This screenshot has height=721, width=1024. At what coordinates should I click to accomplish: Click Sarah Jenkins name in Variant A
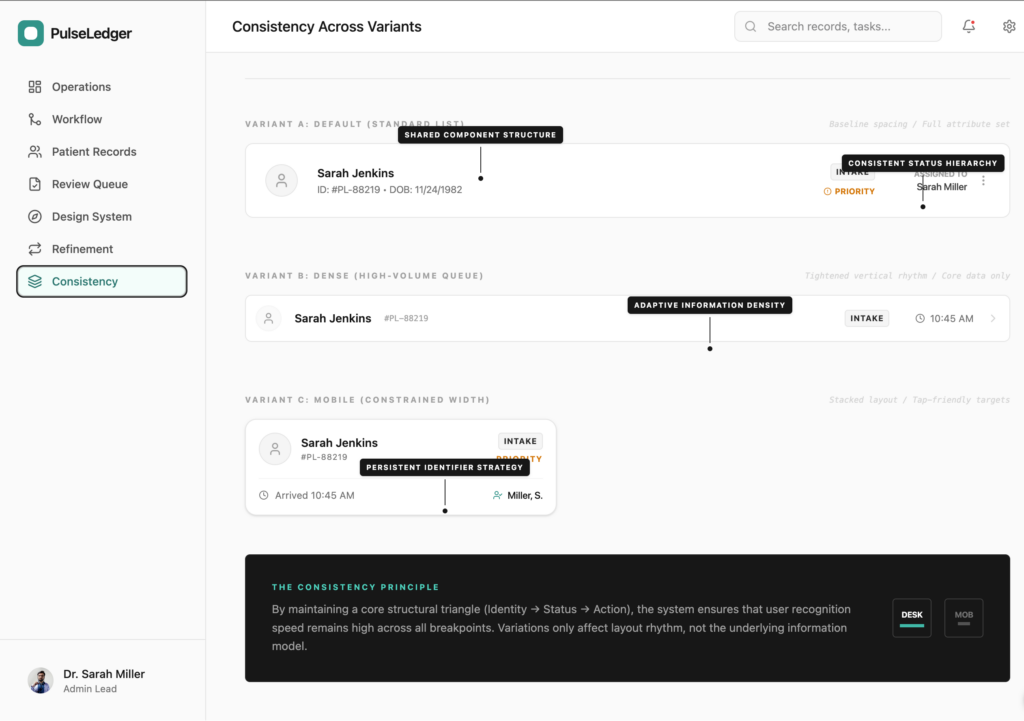(355, 173)
